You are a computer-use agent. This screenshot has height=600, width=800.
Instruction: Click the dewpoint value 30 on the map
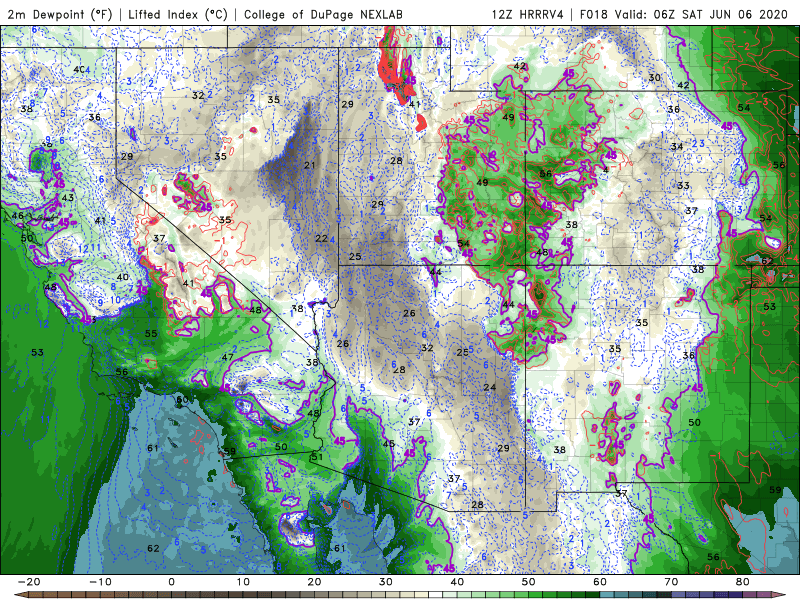tap(655, 78)
